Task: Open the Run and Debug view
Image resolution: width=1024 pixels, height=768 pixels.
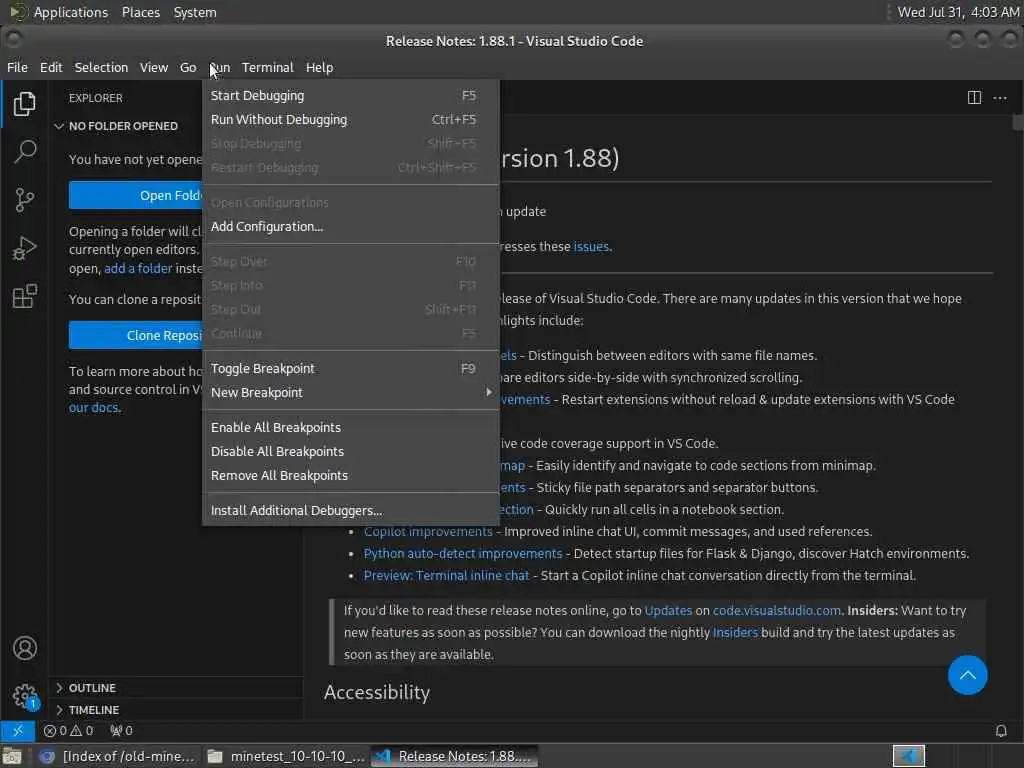Action: click(24, 248)
